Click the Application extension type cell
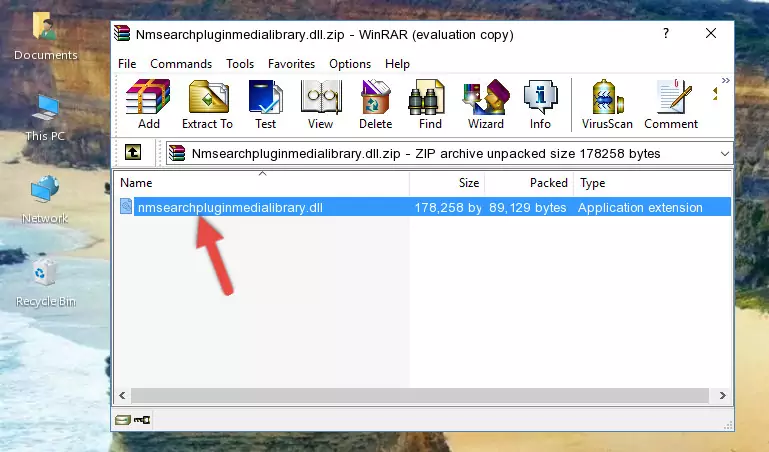The width and height of the screenshot is (769, 452). [640, 207]
